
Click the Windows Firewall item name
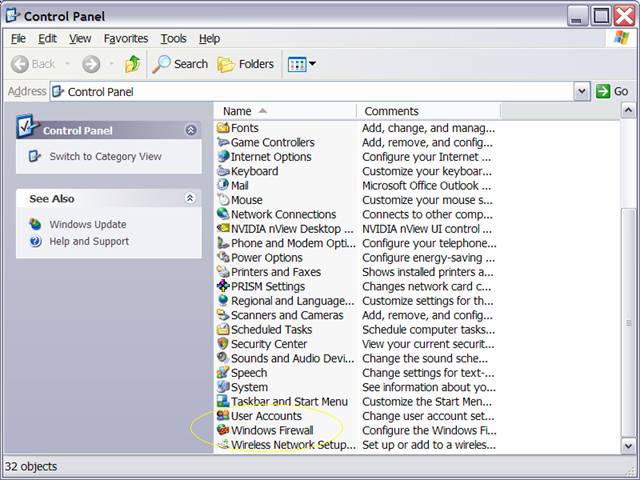(x=272, y=430)
